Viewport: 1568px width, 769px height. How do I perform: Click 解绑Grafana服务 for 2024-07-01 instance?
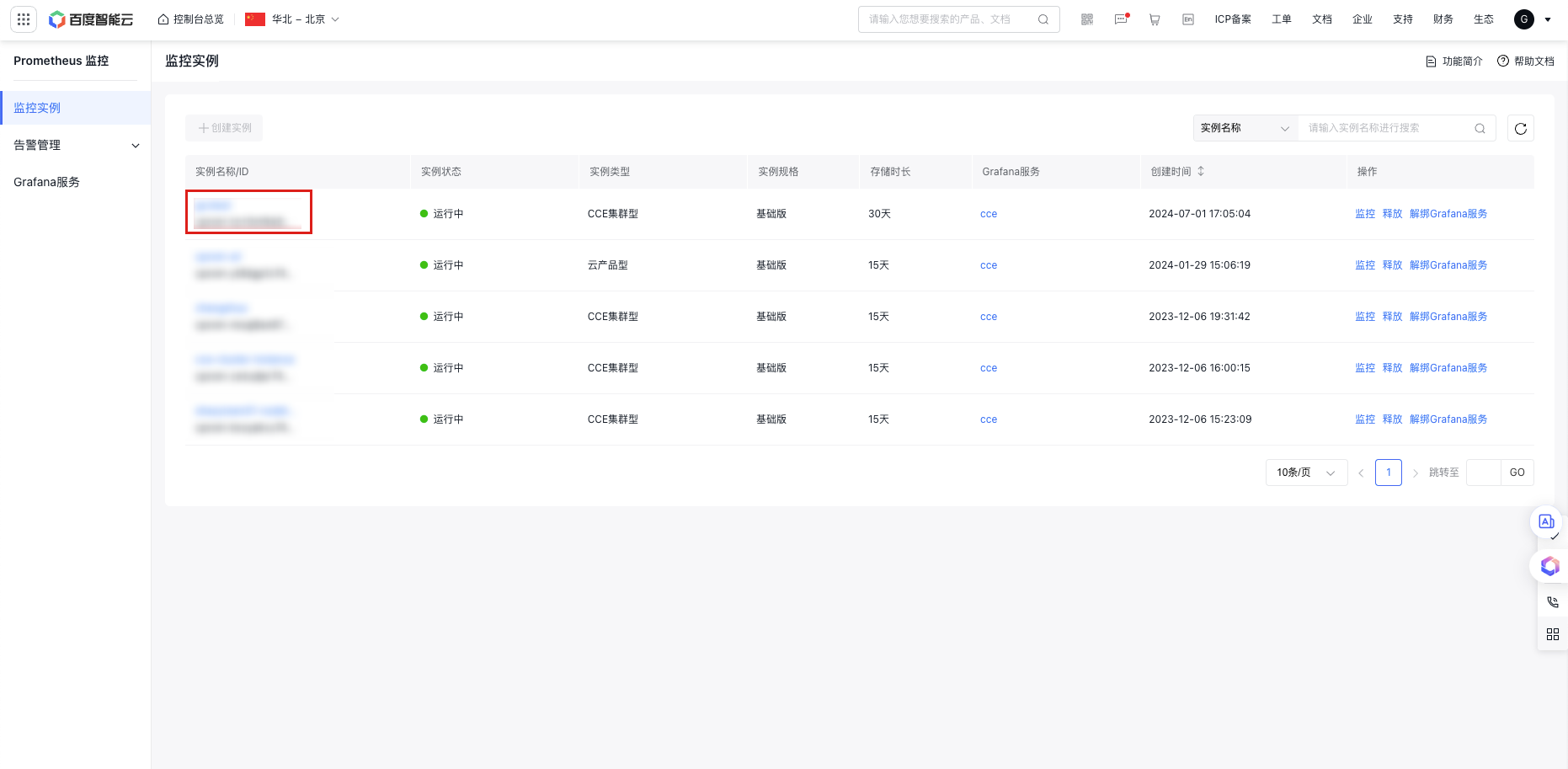(x=1448, y=214)
